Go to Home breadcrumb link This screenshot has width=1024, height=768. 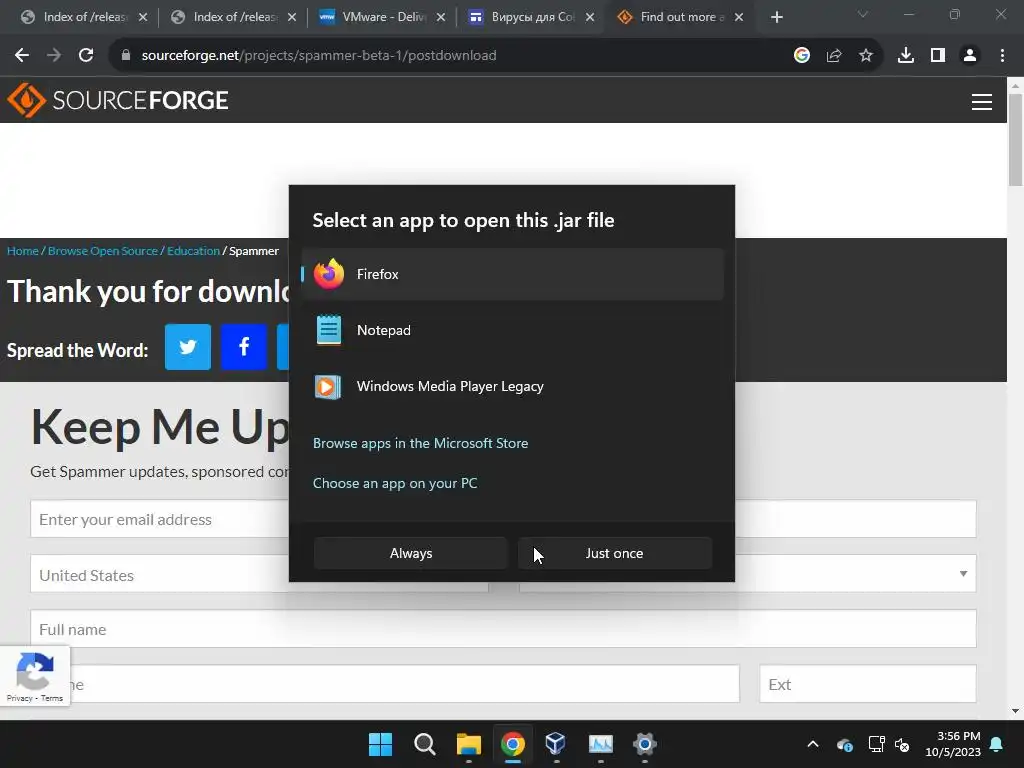[x=23, y=251]
